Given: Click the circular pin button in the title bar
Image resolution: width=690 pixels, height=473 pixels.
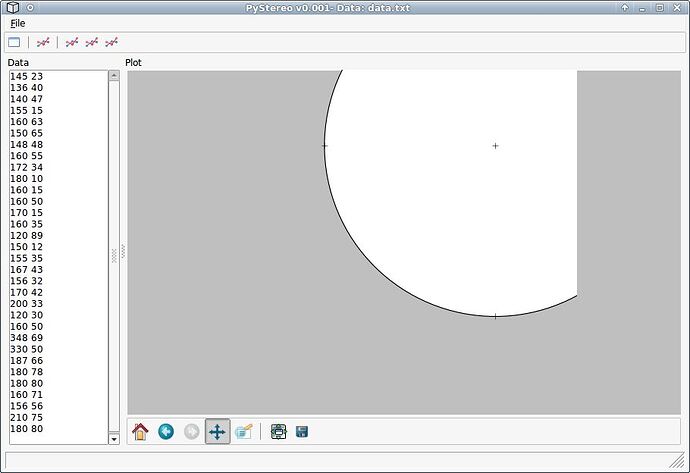Looking at the screenshot, I should coord(30,7).
